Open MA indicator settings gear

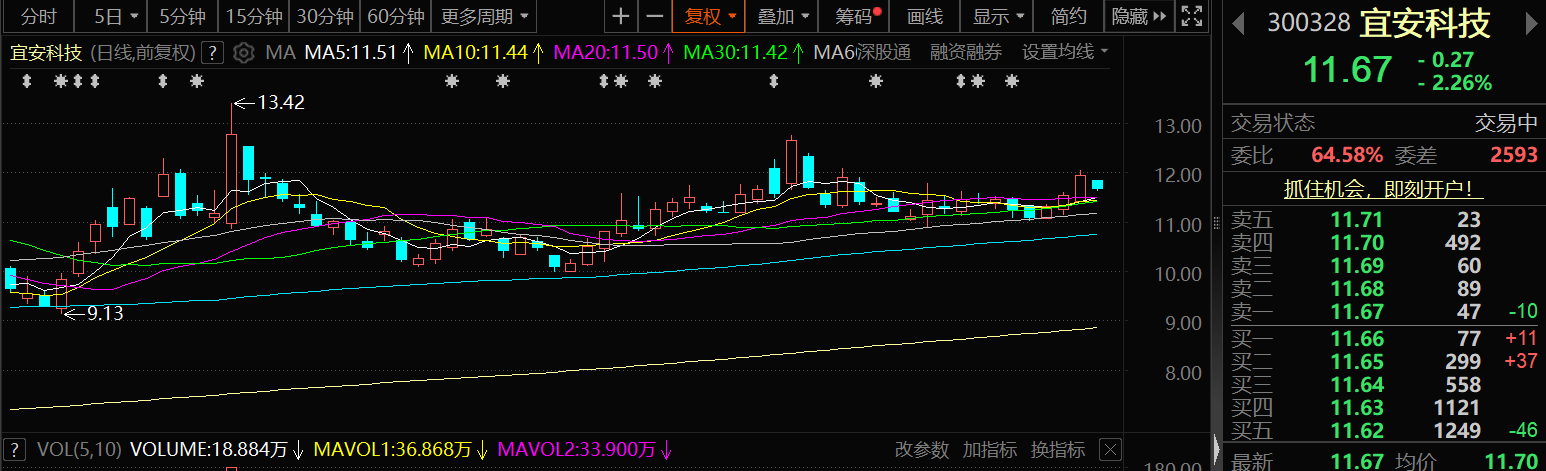(241, 52)
